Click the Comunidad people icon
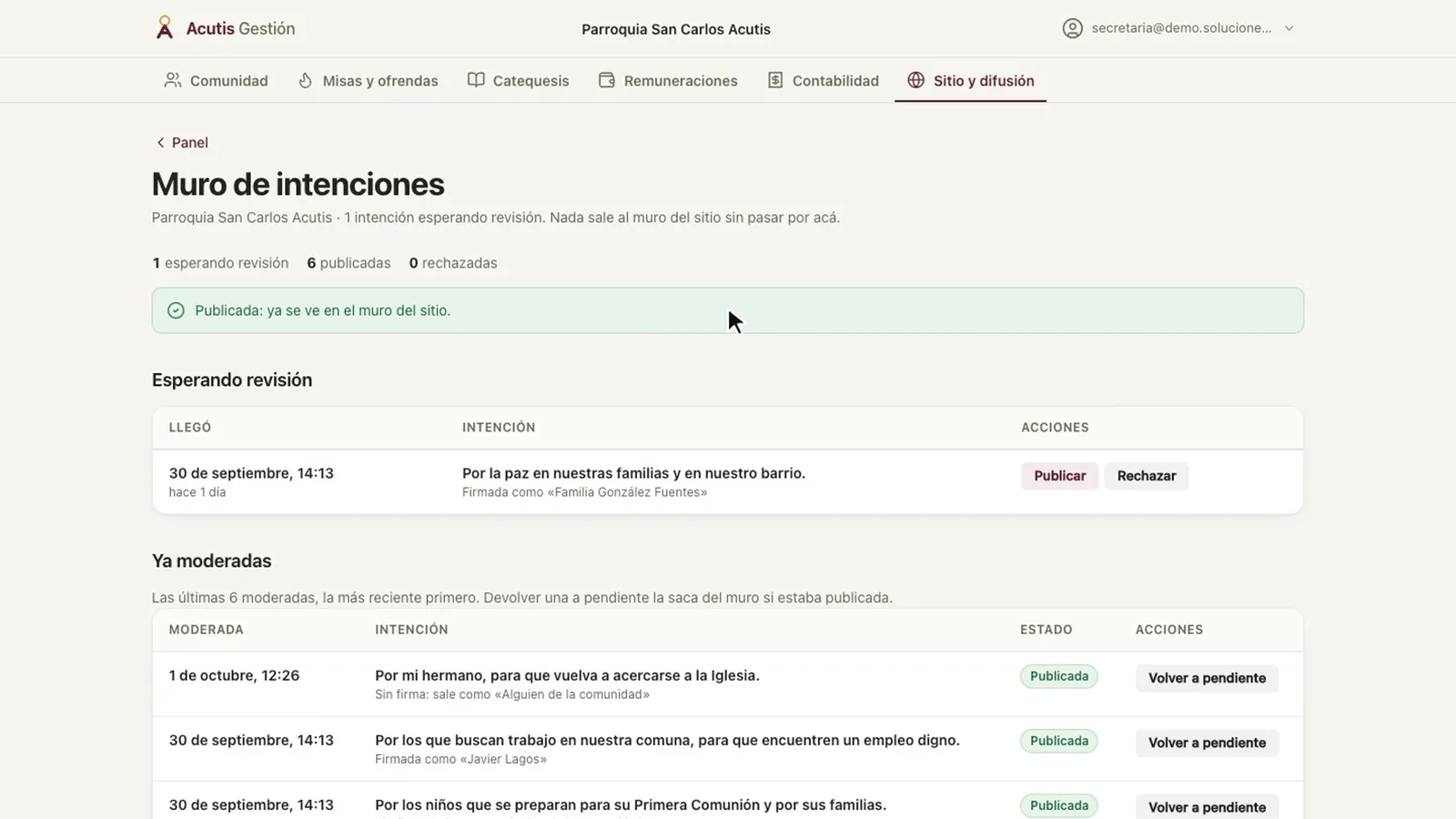The image size is (1456, 819). [172, 80]
